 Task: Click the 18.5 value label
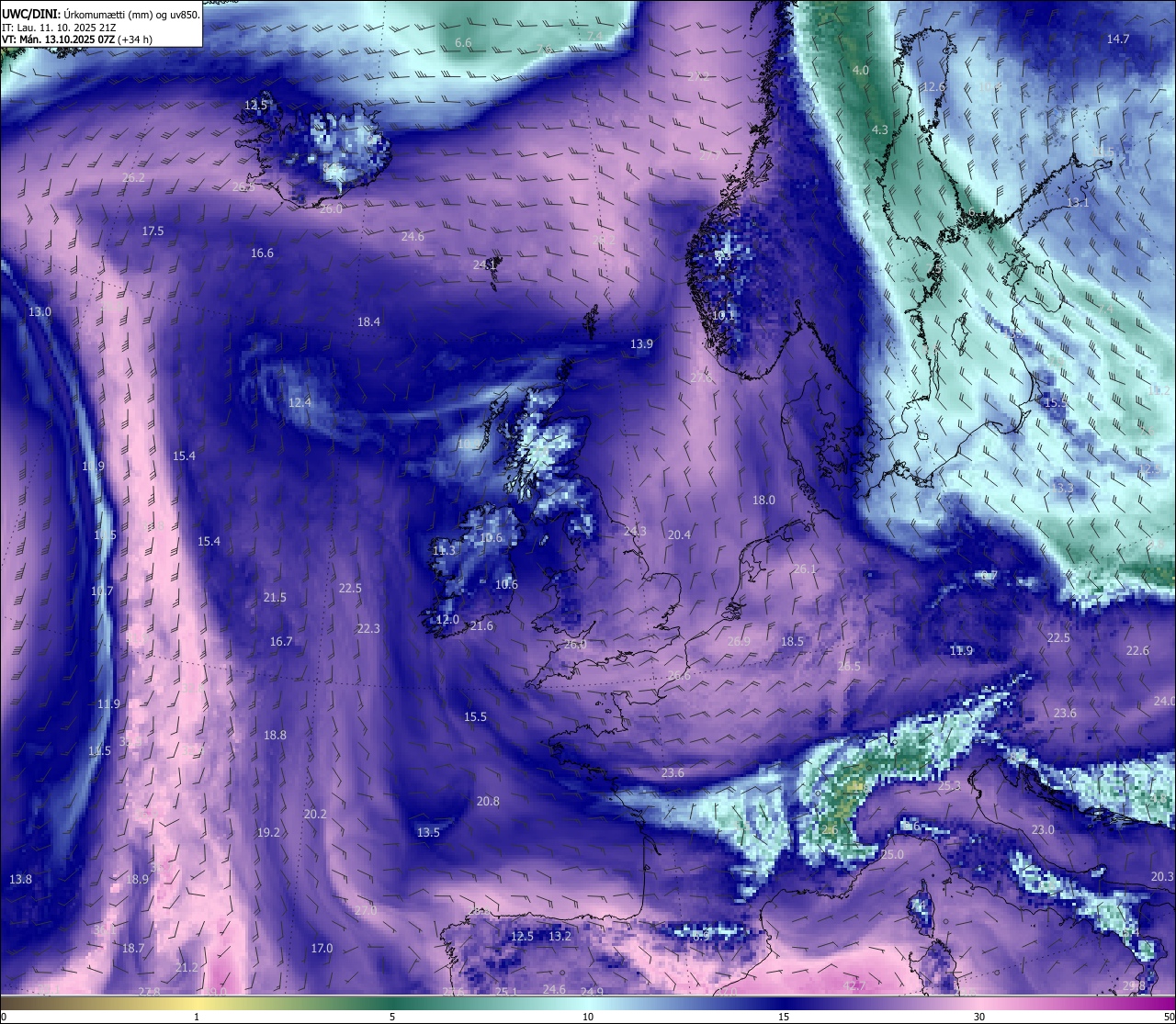coord(792,641)
